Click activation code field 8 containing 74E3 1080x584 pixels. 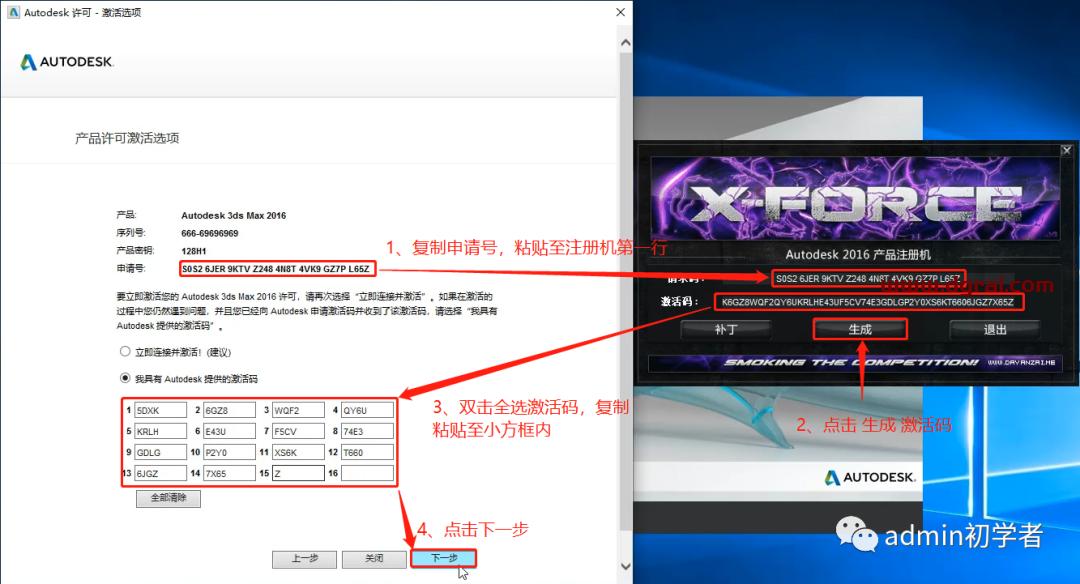pos(367,432)
